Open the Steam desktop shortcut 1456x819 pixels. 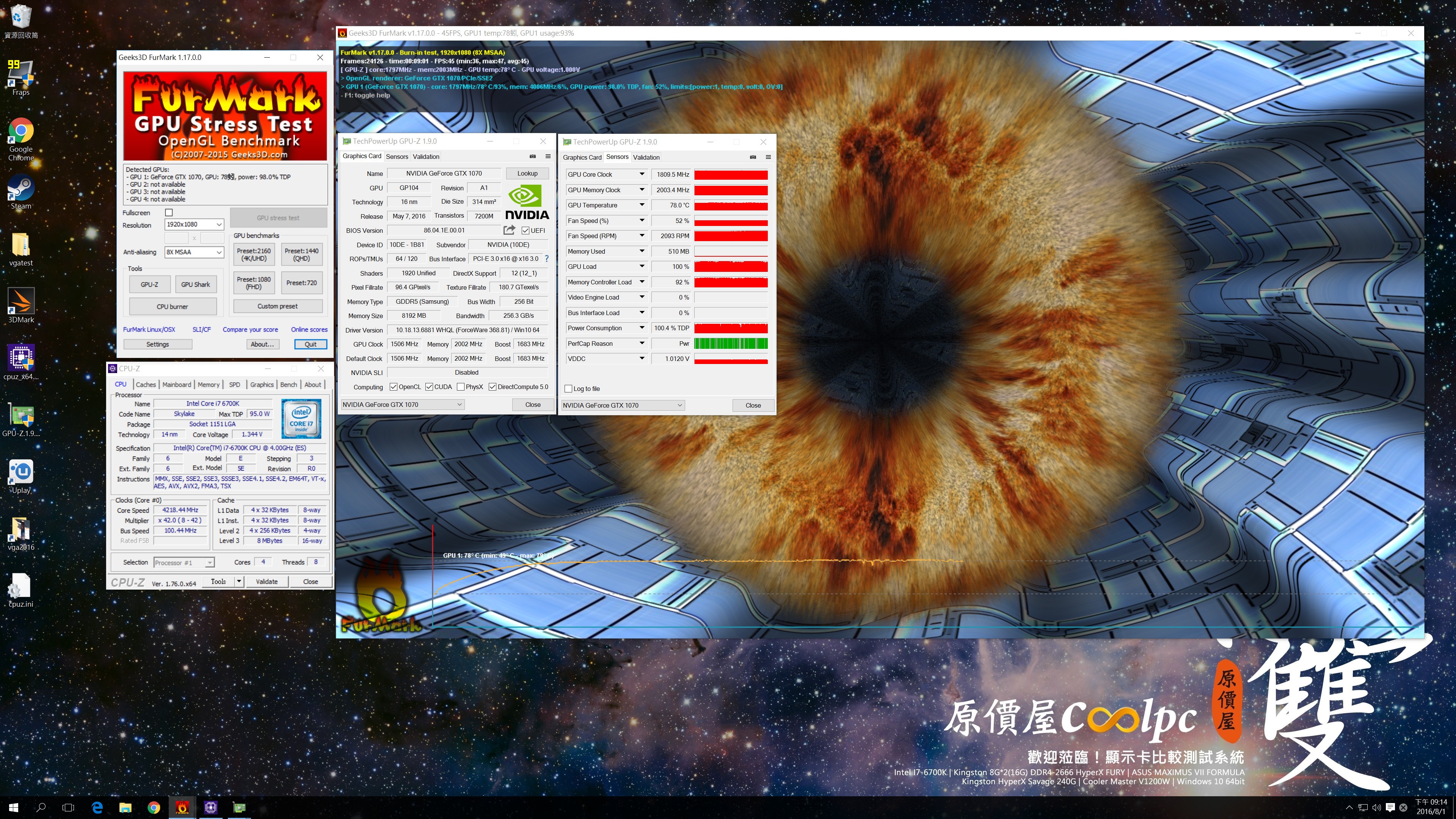pos(21,192)
